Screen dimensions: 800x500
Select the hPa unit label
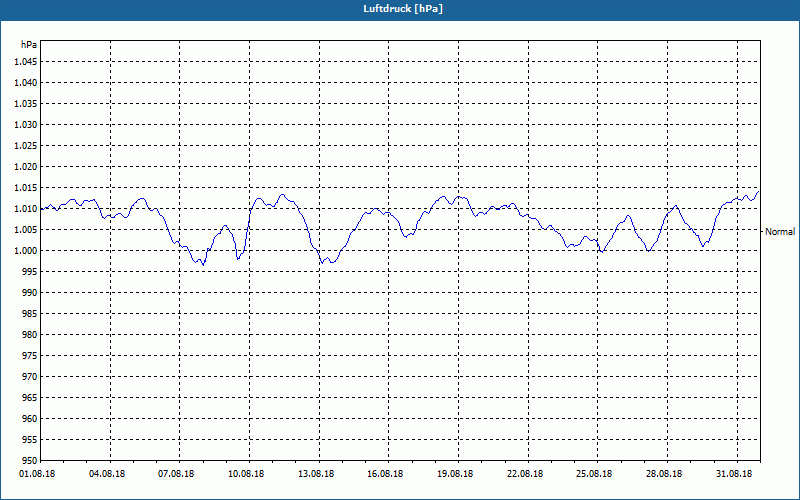29,45
